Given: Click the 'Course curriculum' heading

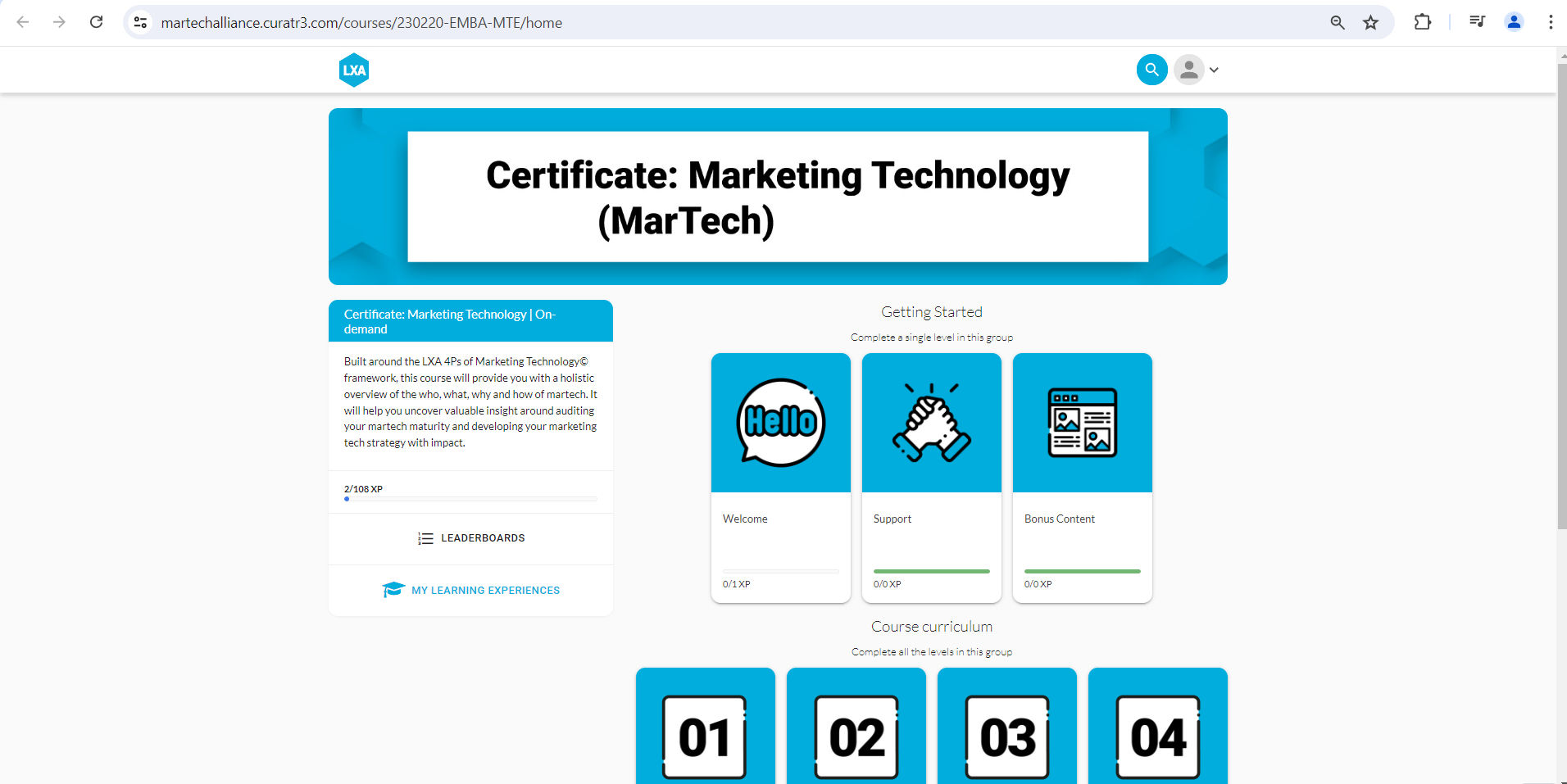Looking at the screenshot, I should pyautogui.click(x=932, y=627).
